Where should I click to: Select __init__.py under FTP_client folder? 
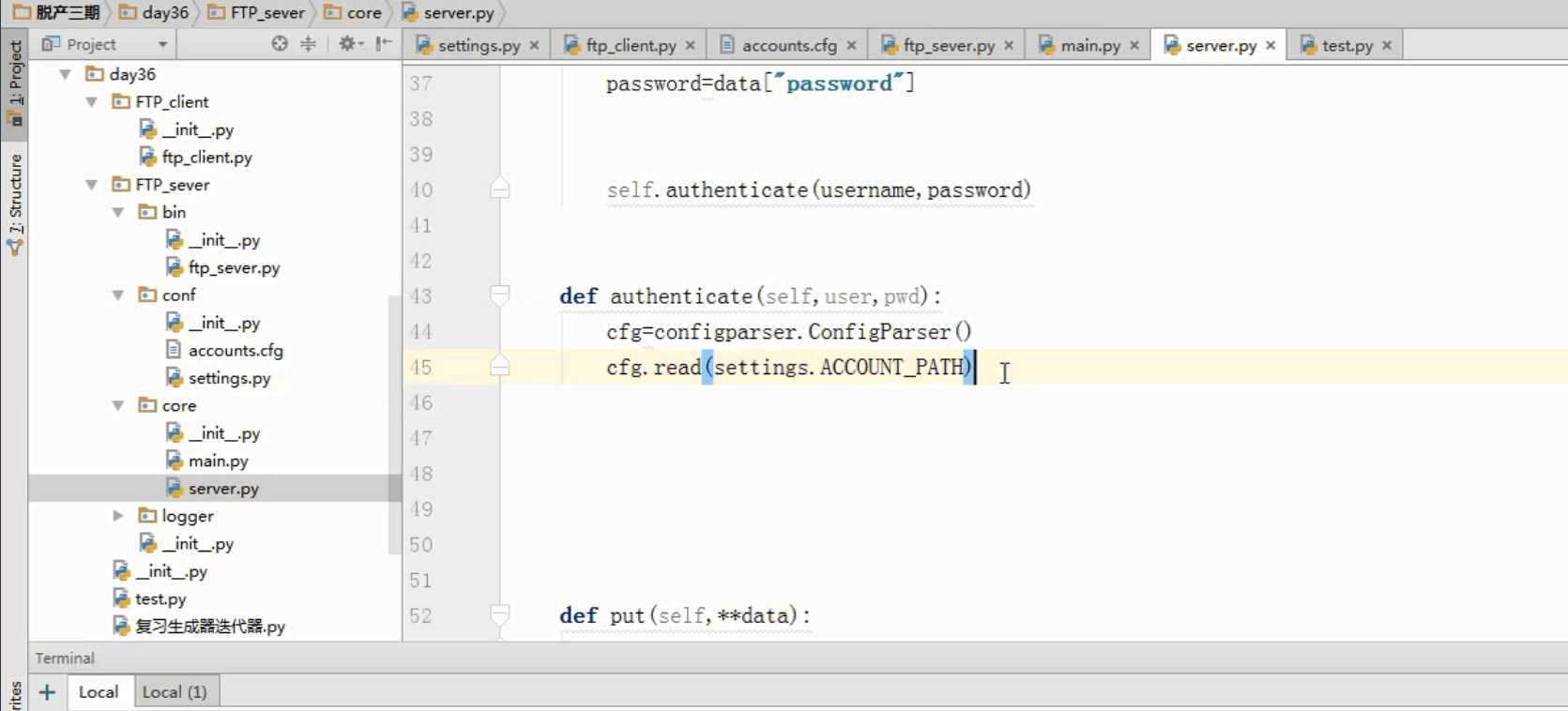197,129
